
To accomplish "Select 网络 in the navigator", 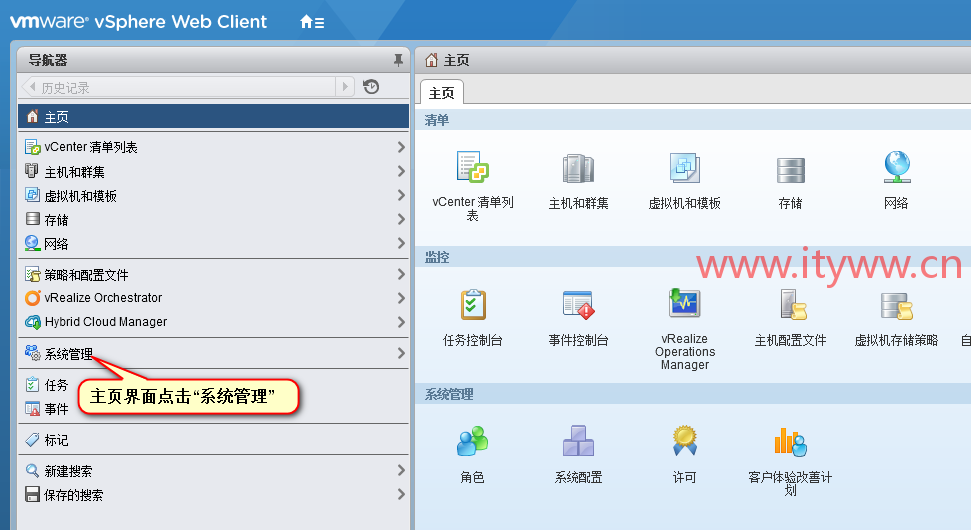I will coord(214,244).
